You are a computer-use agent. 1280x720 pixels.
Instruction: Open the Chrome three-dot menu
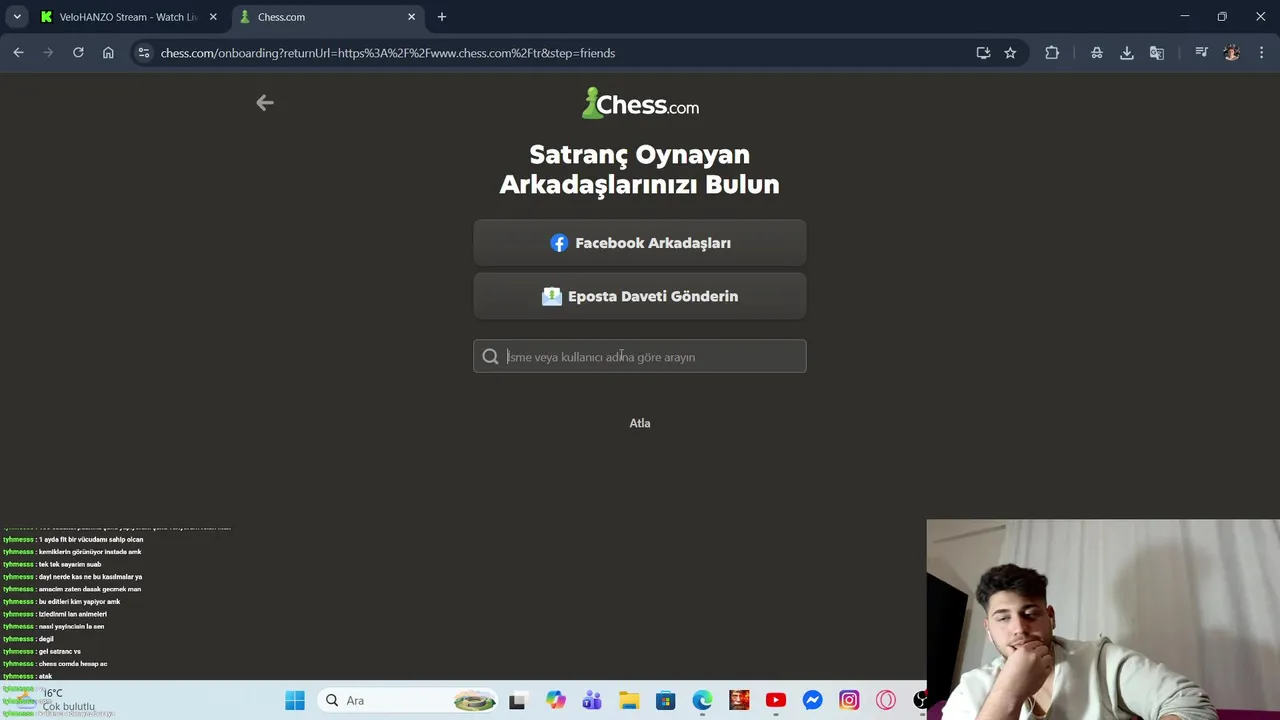(x=1262, y=53)
